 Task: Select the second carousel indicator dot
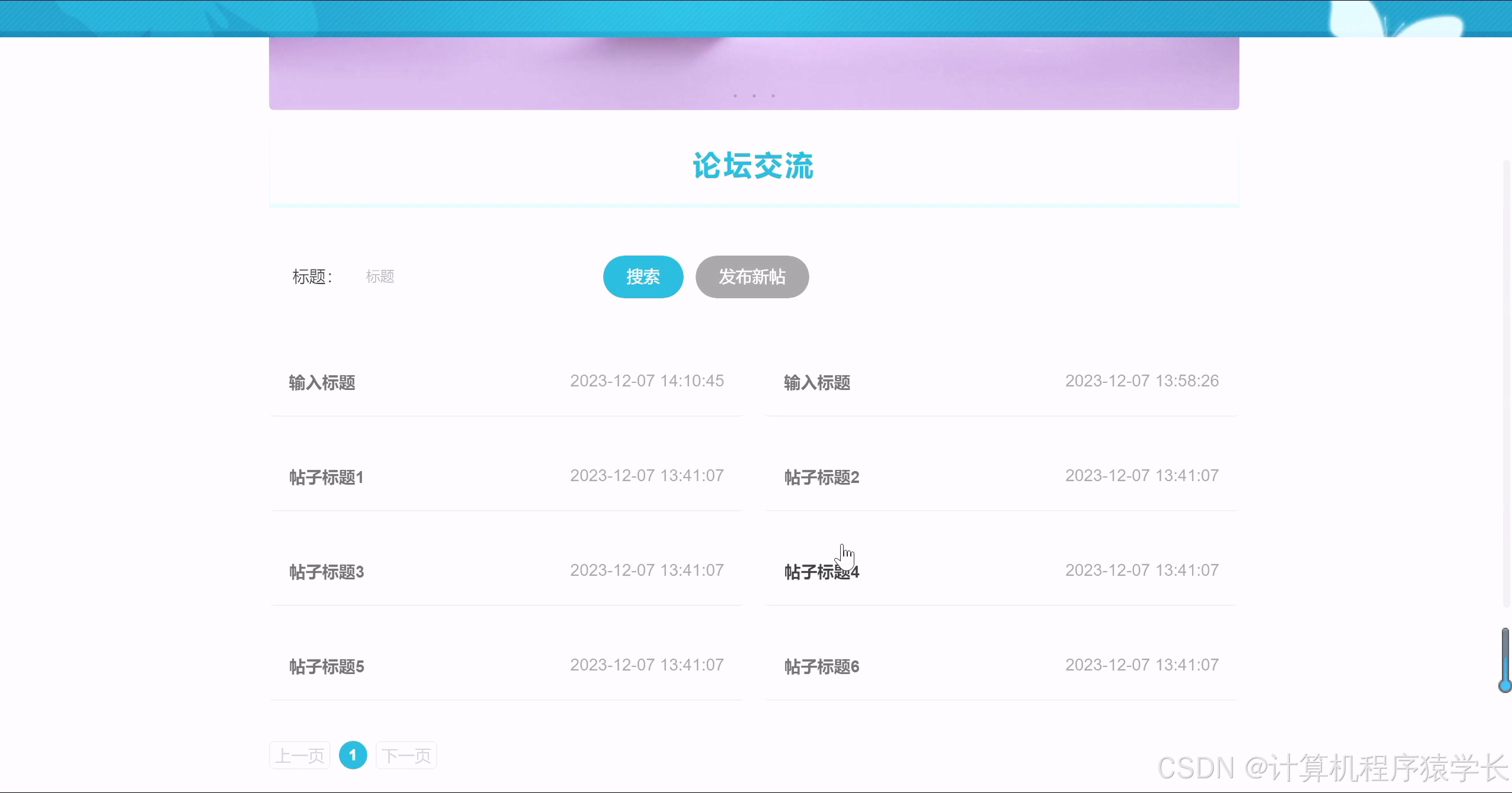point(754,95)
